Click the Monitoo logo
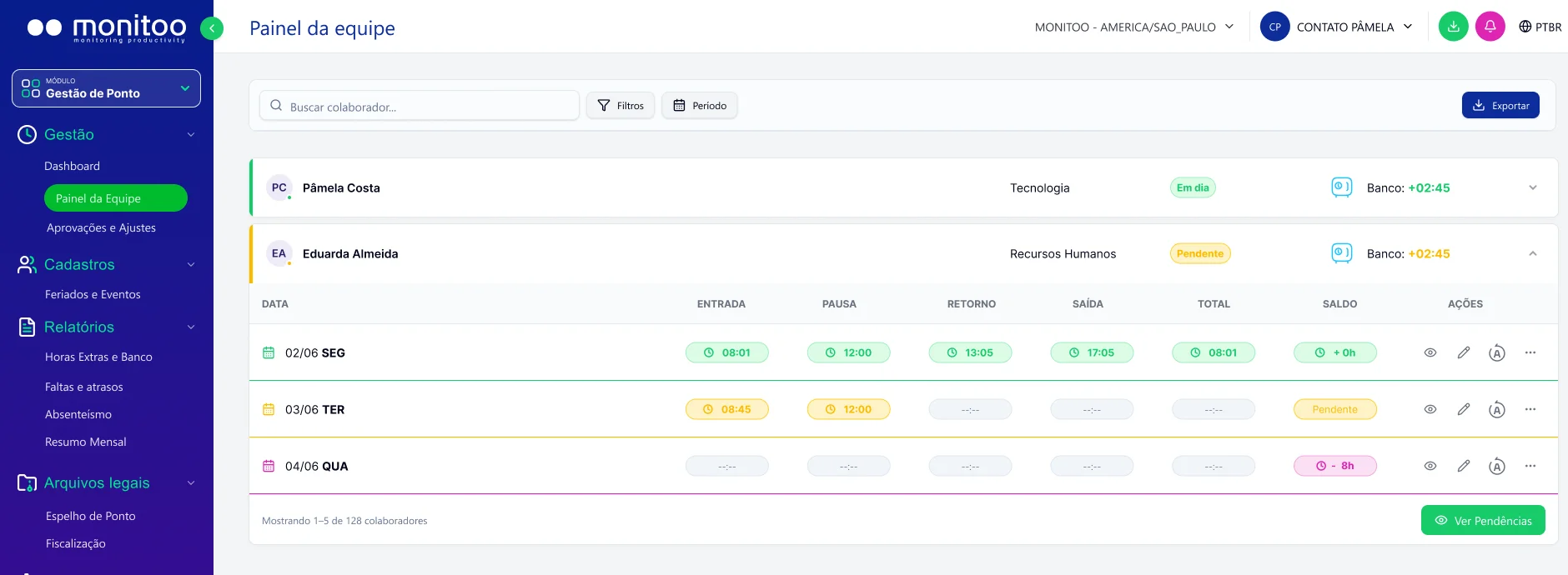This screenshot has height=575, width=1568. (x=106, y=27)
